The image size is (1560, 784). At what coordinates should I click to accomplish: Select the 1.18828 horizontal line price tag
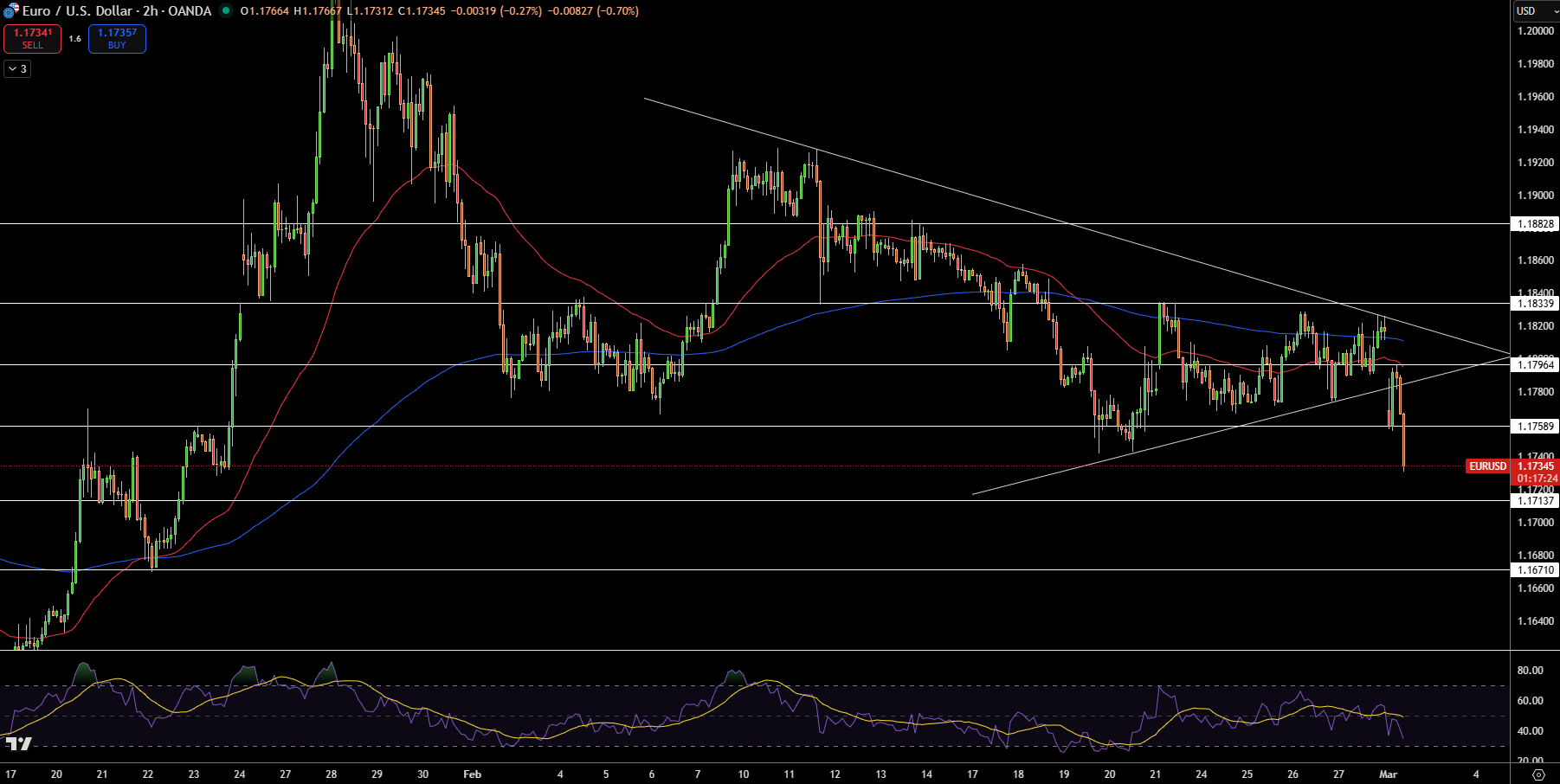[1536, 224]
